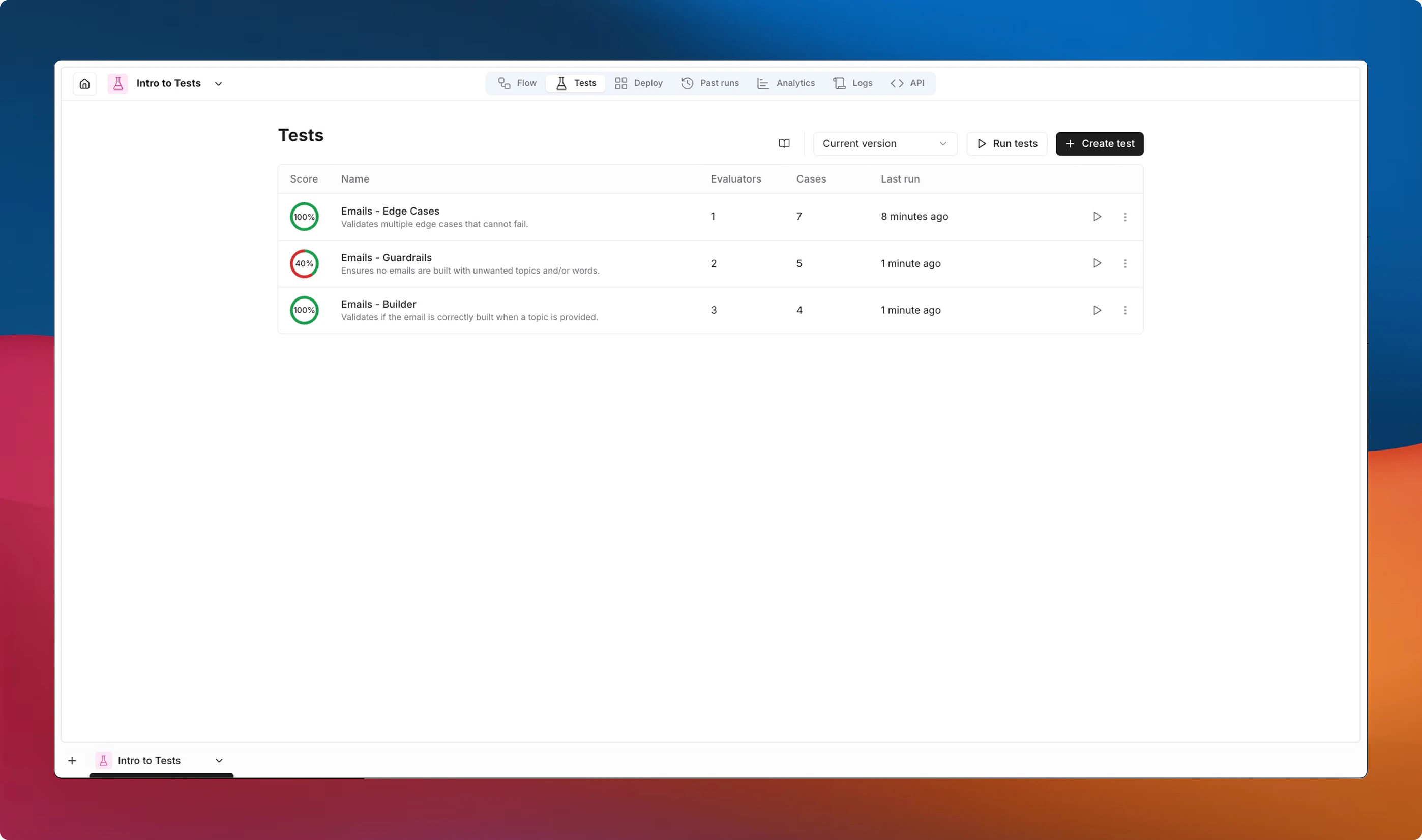Click the plus button to add a tab
1422x840 pixels.
pyautogui.click(x=72, y=760)
